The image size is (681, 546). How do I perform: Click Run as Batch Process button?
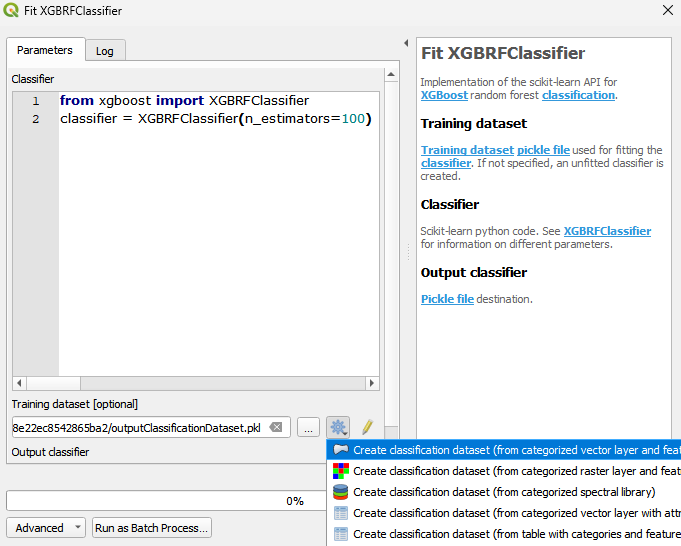pos(152,528)
